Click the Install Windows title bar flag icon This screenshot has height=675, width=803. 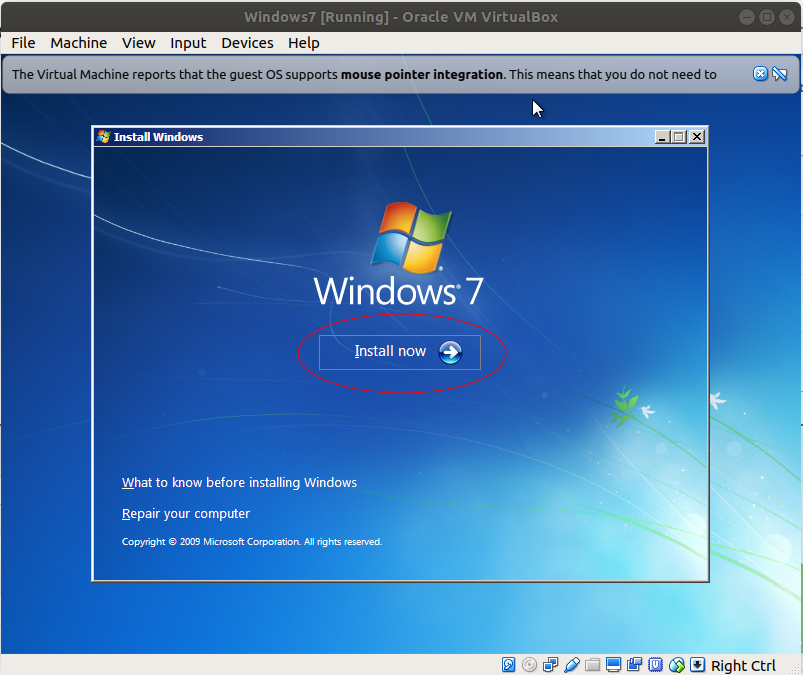(x=103, y=137)
